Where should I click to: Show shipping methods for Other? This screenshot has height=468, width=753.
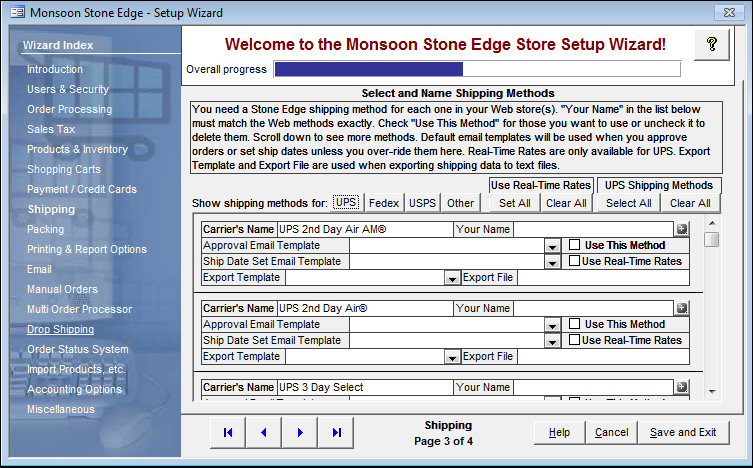(460, 203)
